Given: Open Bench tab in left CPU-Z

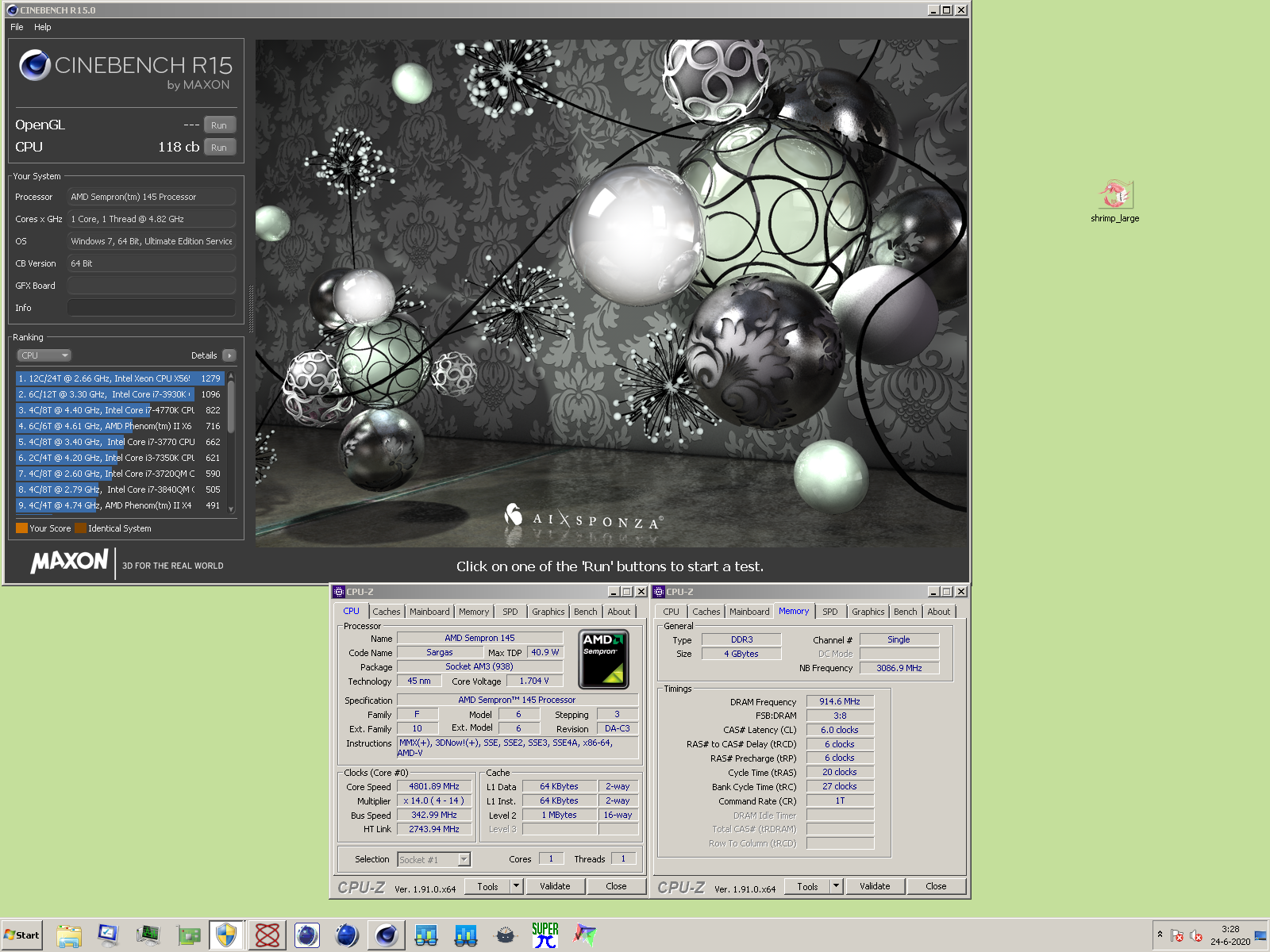Looking at the screenshot, I should pyautogui.click(x=586, y=612).
